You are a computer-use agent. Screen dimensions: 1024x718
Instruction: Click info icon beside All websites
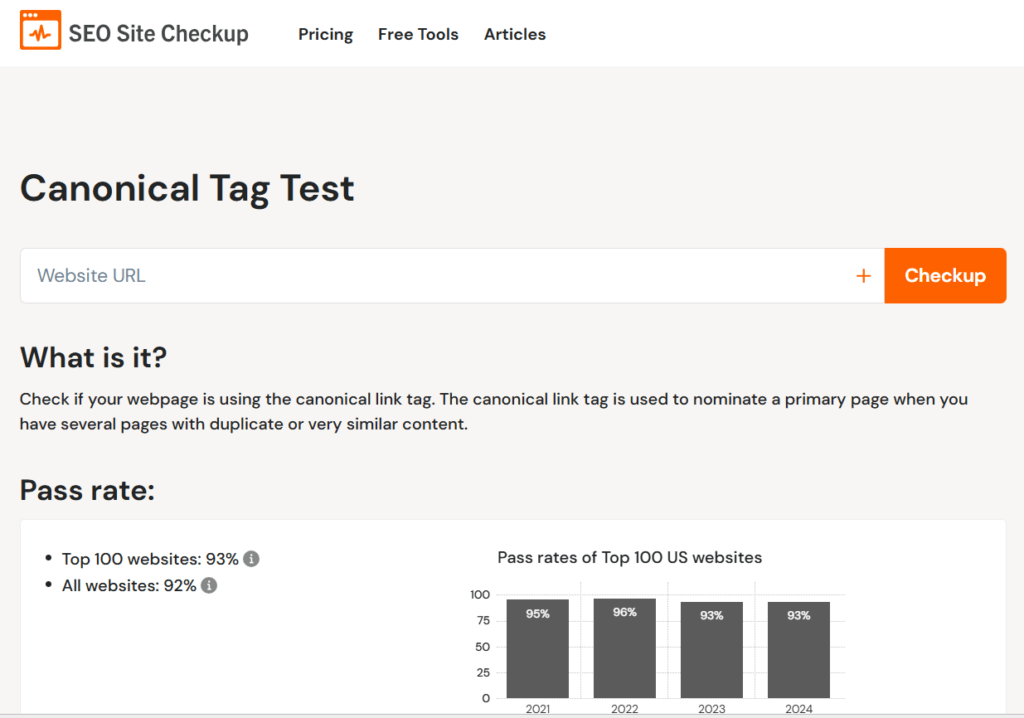[x=209, y=586]
